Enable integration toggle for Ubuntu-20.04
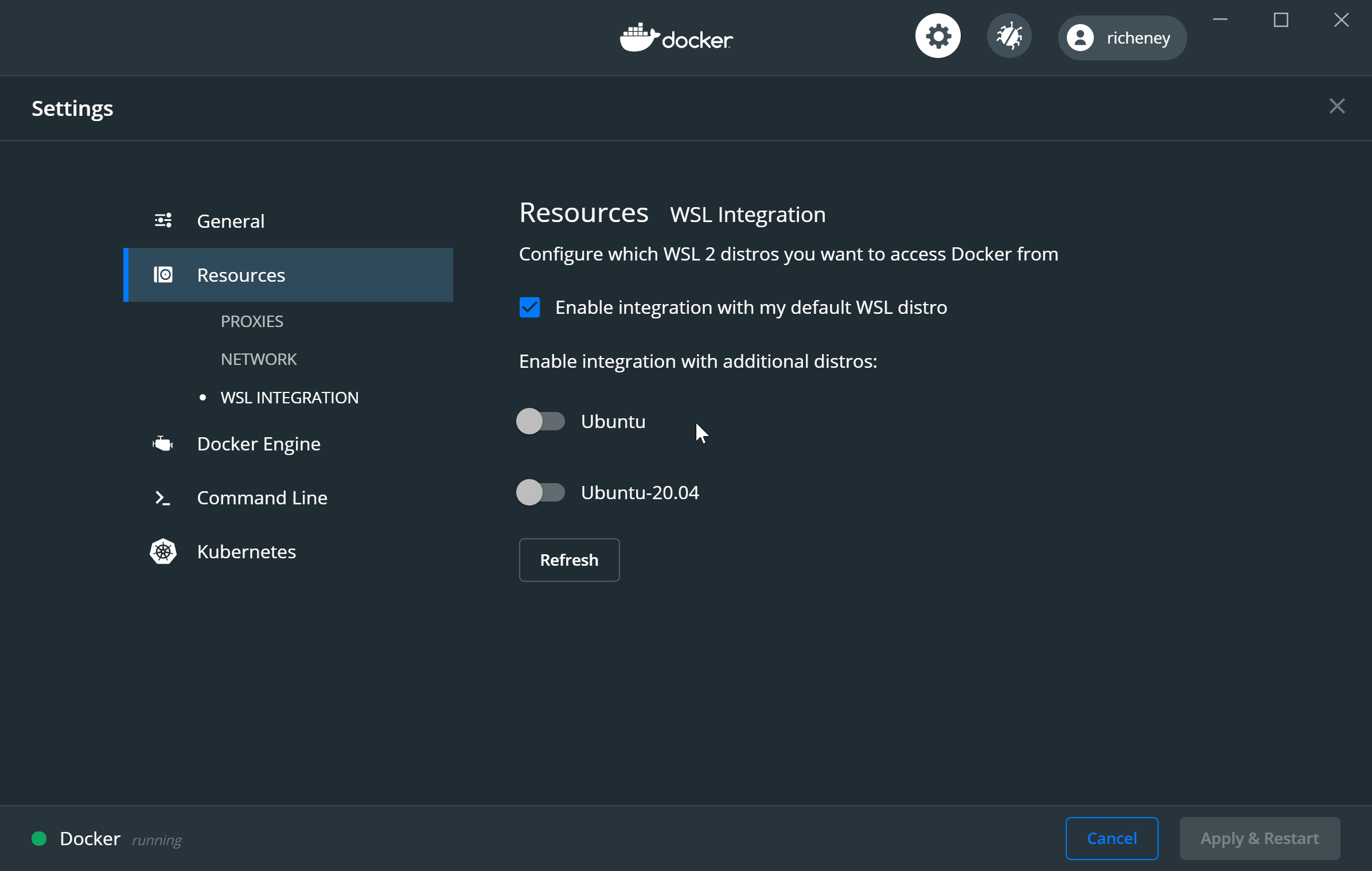 [540, 492]
